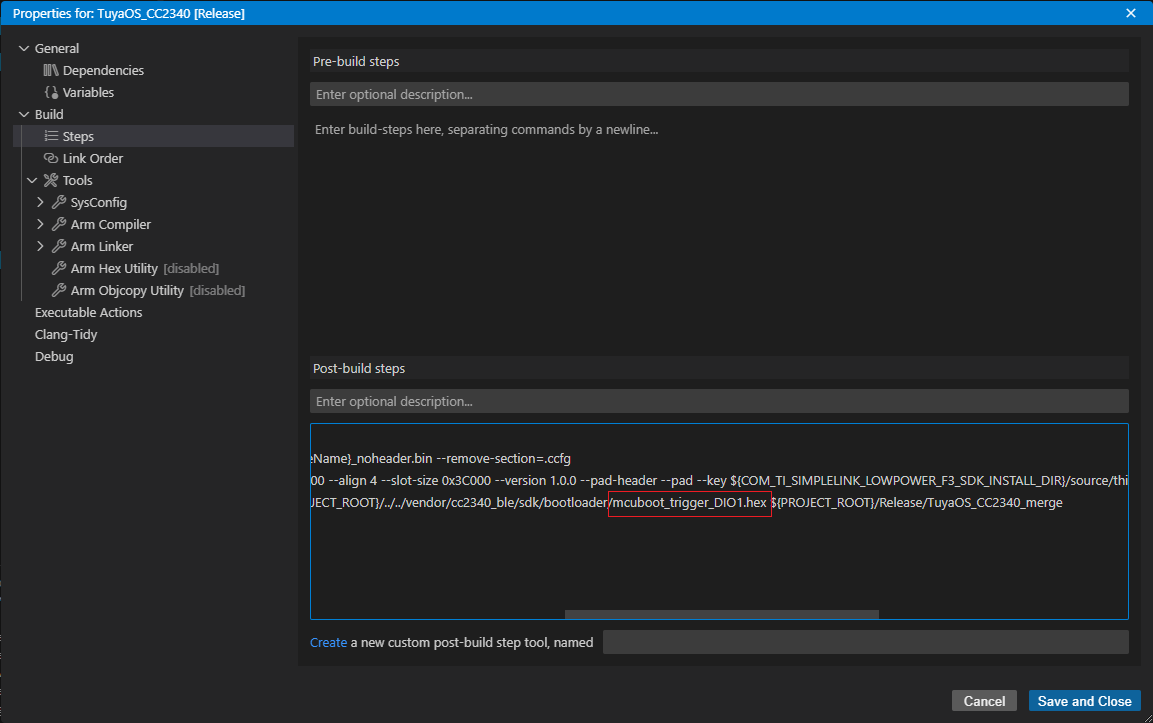Screen dimensions: 1153x723
Task: Select the General tree label
Action: click(57, 49)
